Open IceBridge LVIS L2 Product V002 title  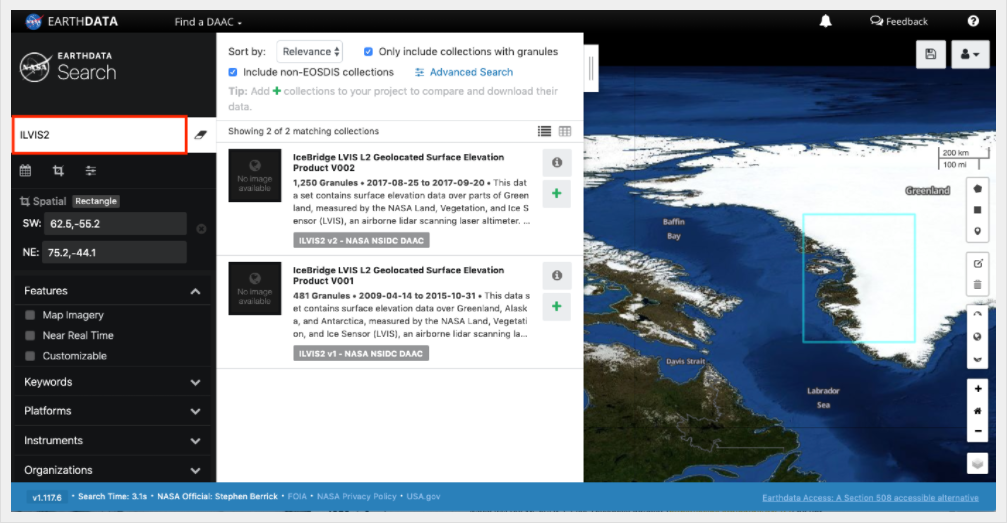pos(399,163)
